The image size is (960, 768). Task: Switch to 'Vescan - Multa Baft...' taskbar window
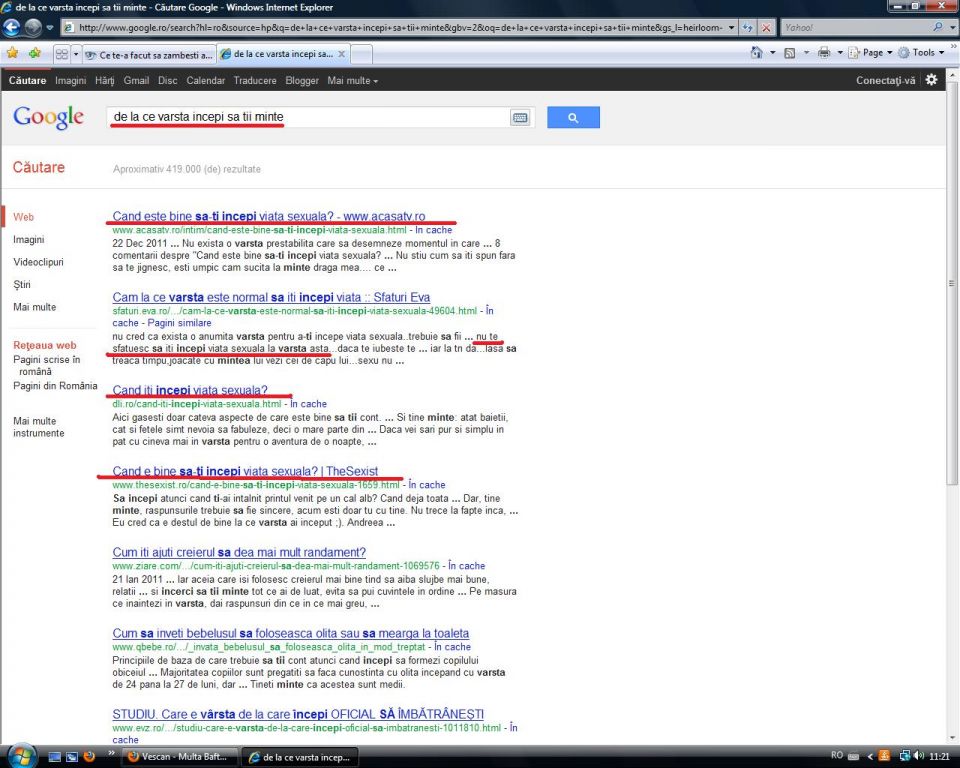click(181, 757)
